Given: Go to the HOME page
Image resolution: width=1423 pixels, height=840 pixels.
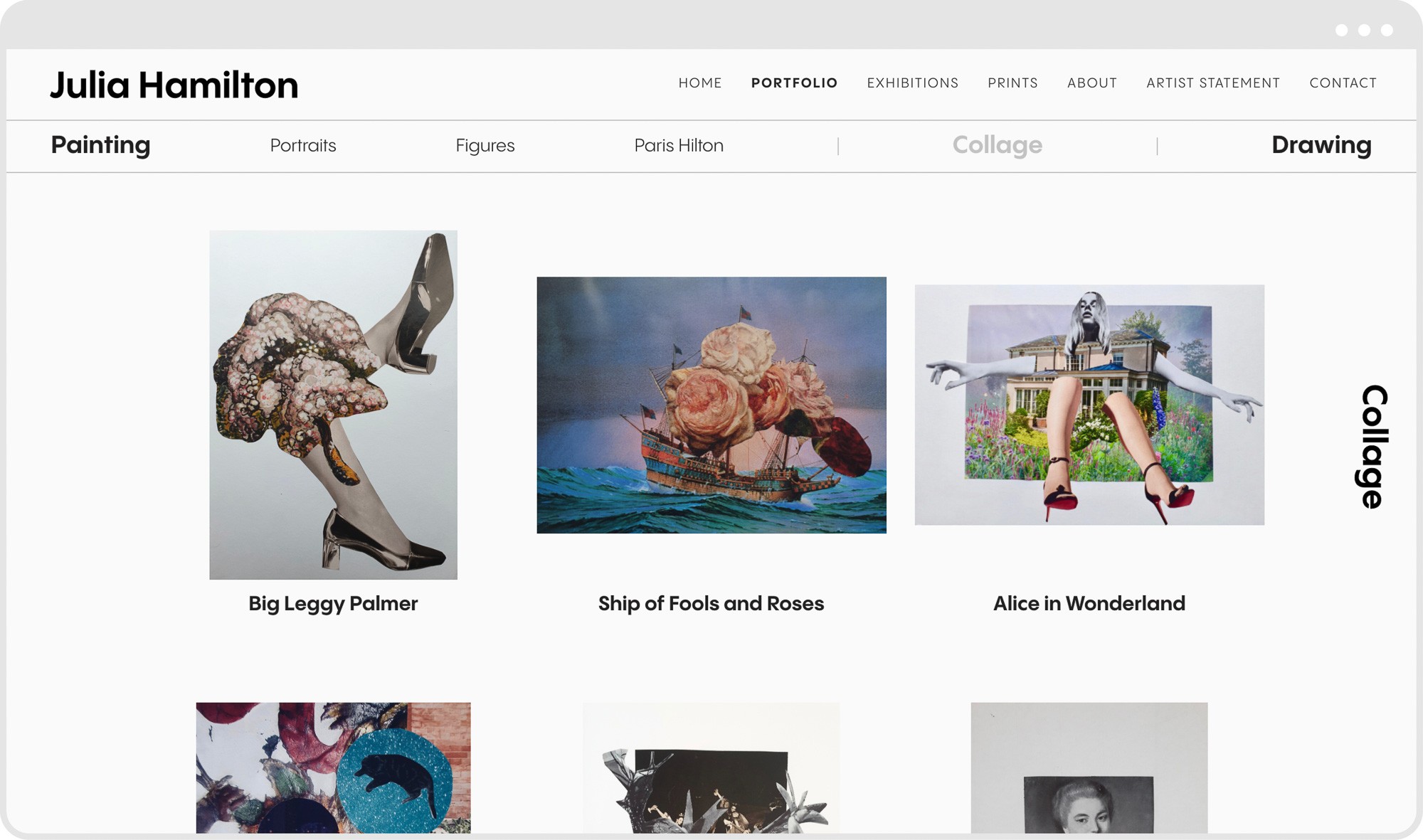Looking at the screenshot, I should (x=700, y=83).
